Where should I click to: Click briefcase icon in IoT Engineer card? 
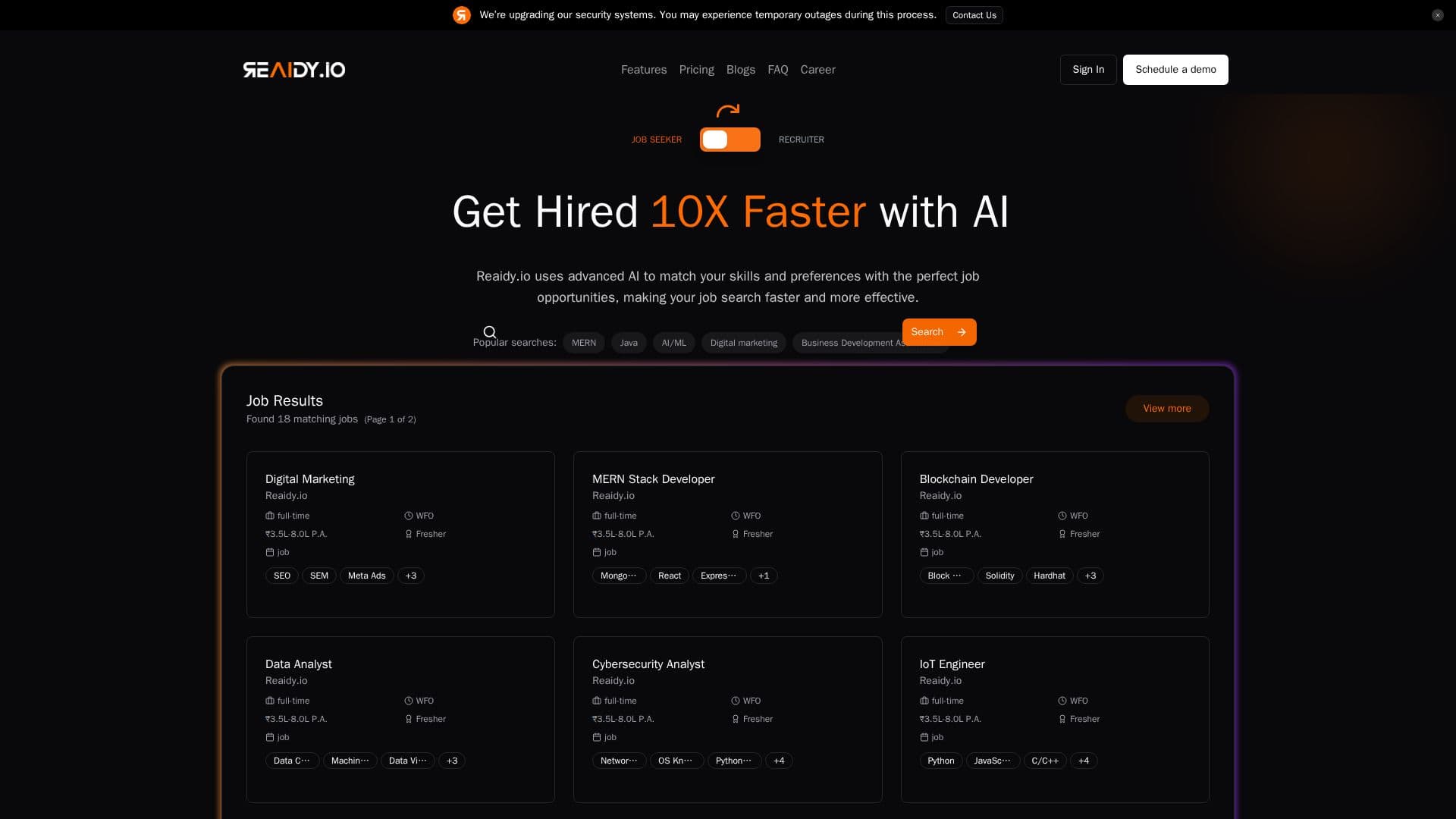point(924,701)
